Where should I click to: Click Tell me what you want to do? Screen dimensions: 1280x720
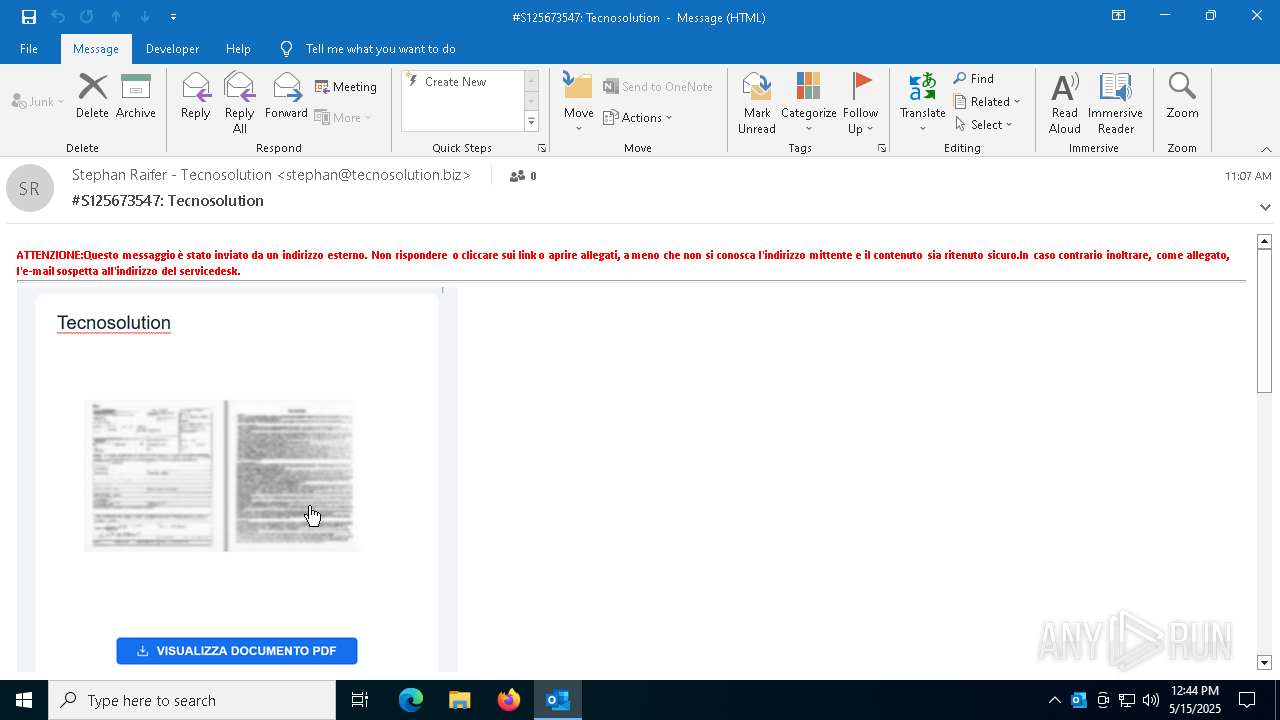tap(380, 48)
